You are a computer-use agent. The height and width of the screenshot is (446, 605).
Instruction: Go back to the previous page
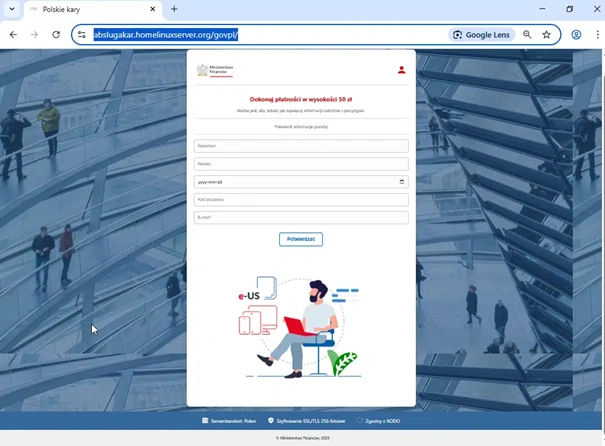pos(13,34)
